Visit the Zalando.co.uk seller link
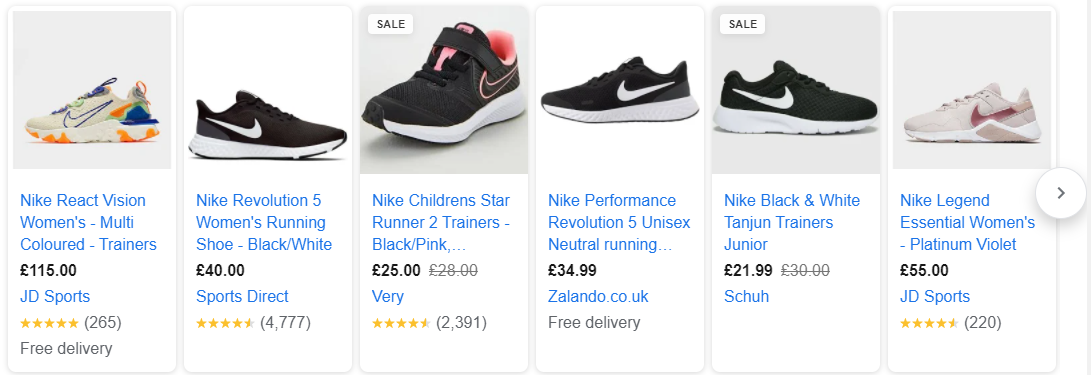1091x375 pixels. [x=598, y=296]
